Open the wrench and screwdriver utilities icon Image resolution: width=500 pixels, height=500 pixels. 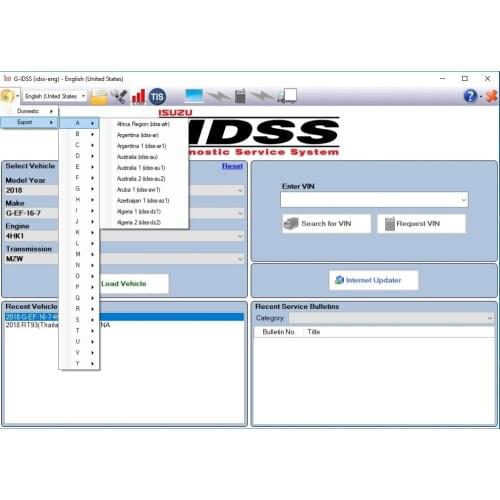(x=119, y=97)
